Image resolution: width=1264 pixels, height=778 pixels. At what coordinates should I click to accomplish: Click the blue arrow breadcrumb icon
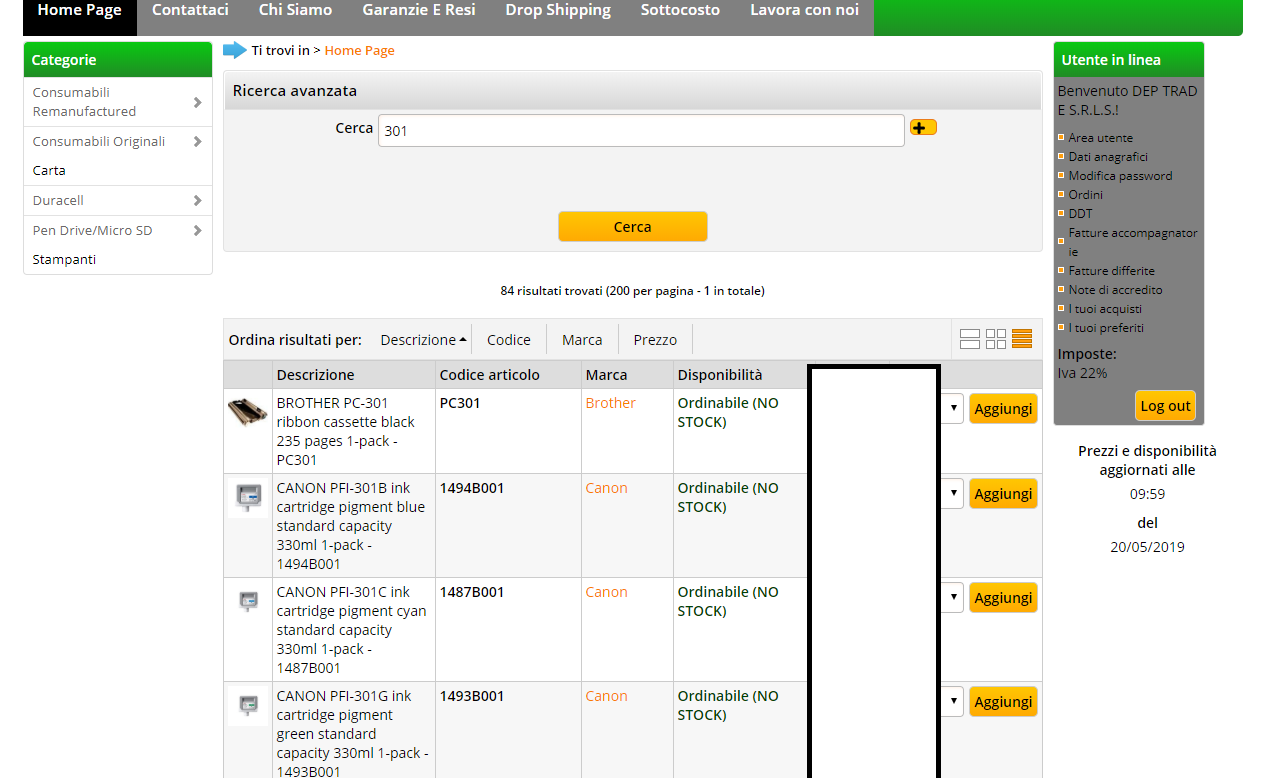pyautogui.click(x=235, y=50)
